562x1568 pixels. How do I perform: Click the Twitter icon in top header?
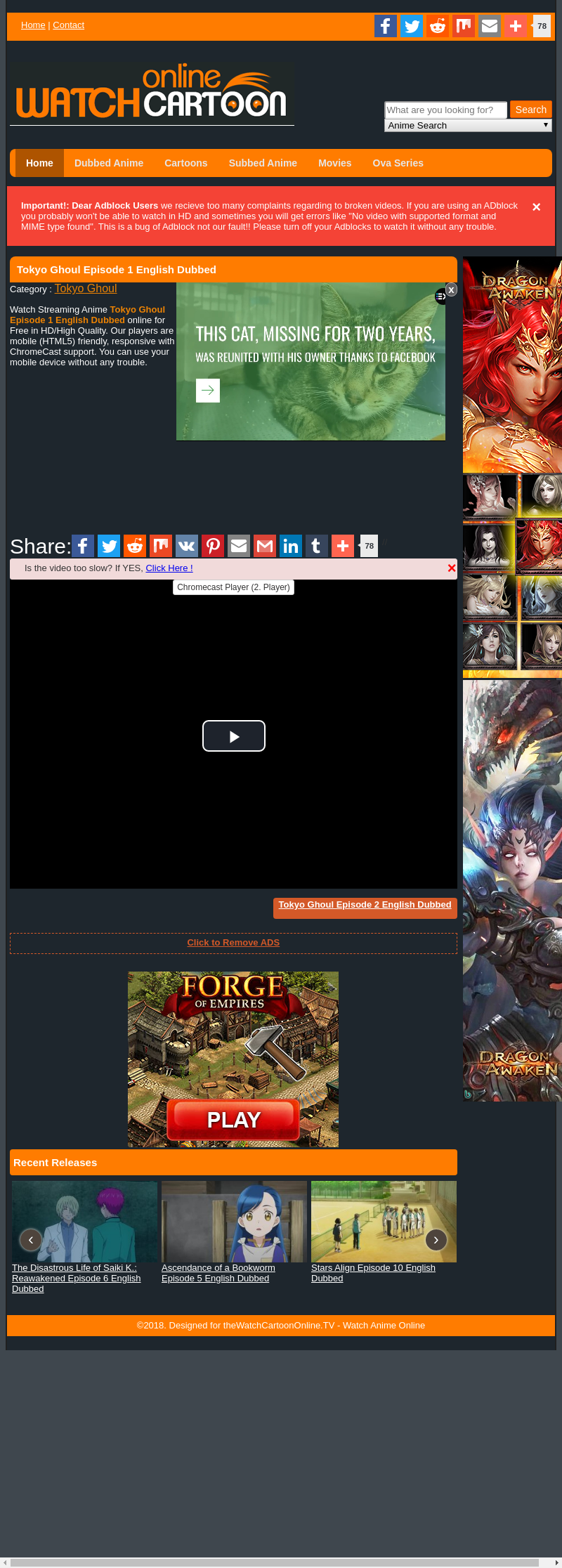pyautogui.click(x=412, y=26)
